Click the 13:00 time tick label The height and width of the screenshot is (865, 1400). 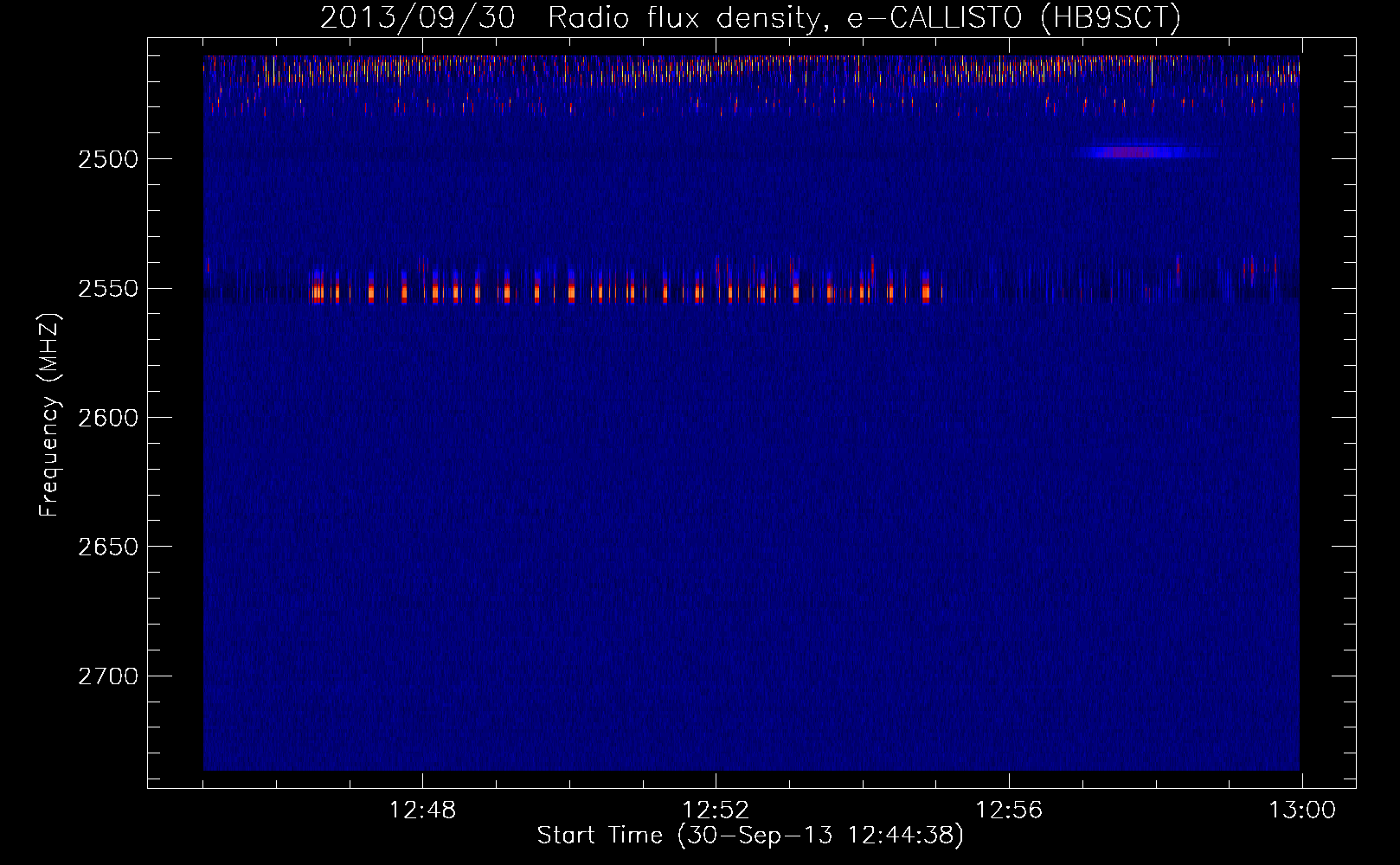coord(1302,811)
